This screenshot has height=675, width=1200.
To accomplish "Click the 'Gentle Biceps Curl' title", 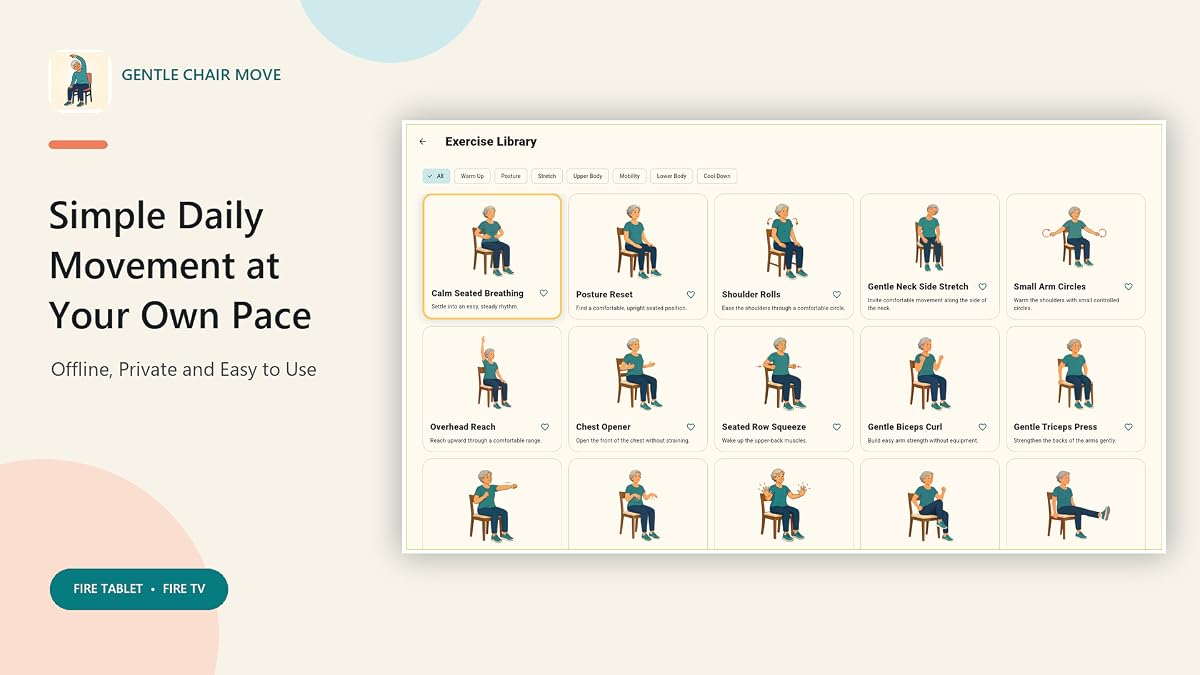I will pos(905,427).
